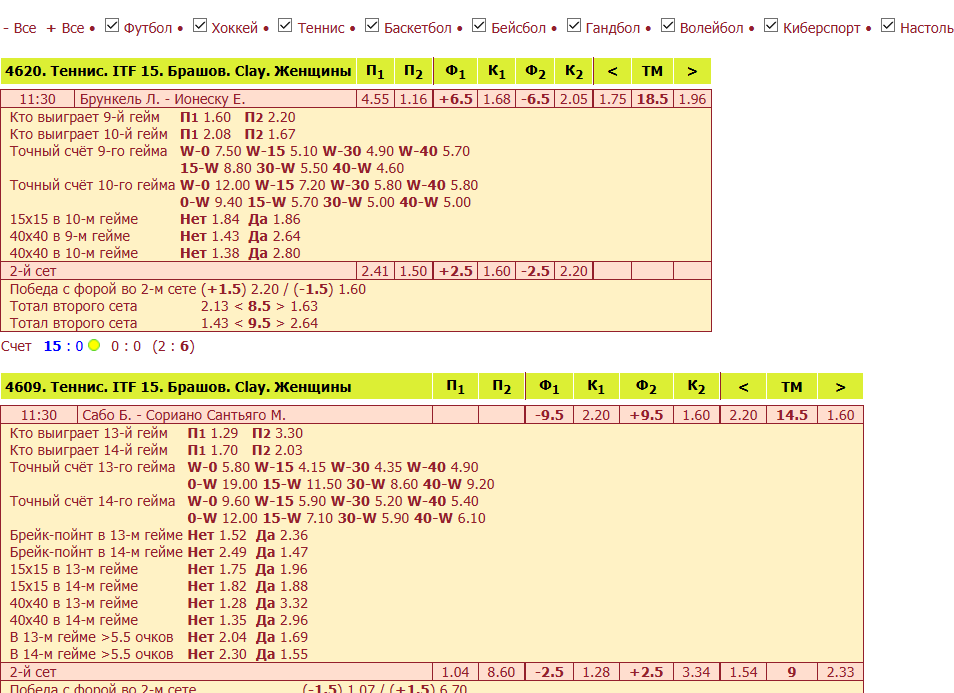Select 2-й сет П2 odds 1.50
The image size is (954, 693).
413,271
